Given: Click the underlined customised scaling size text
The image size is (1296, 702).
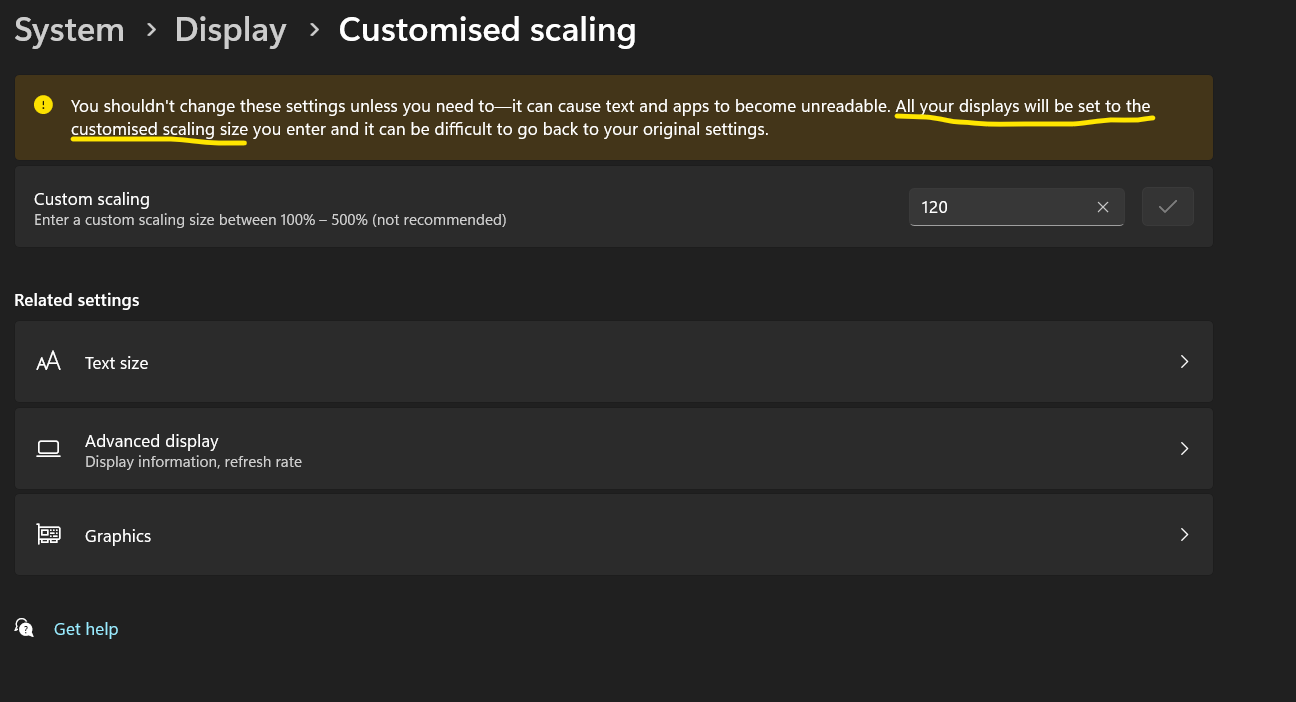Looking at the screenshot, I should pos(158,128).
